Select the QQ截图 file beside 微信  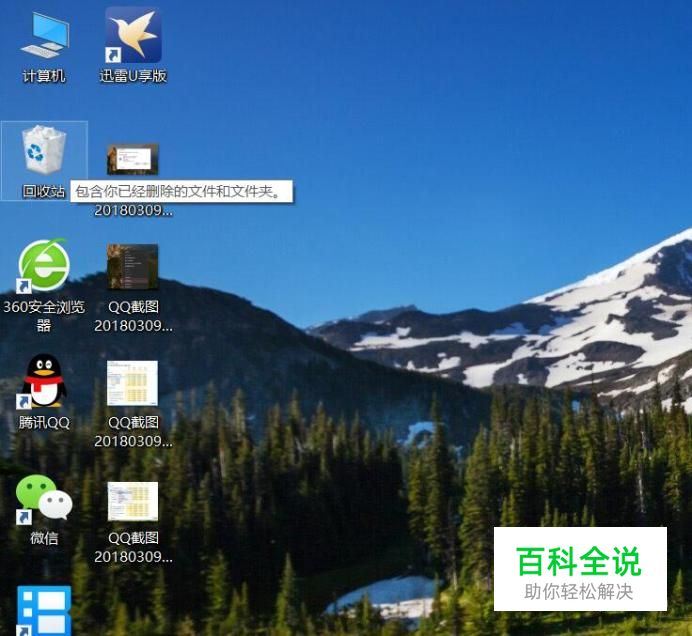tap(132, 501)
